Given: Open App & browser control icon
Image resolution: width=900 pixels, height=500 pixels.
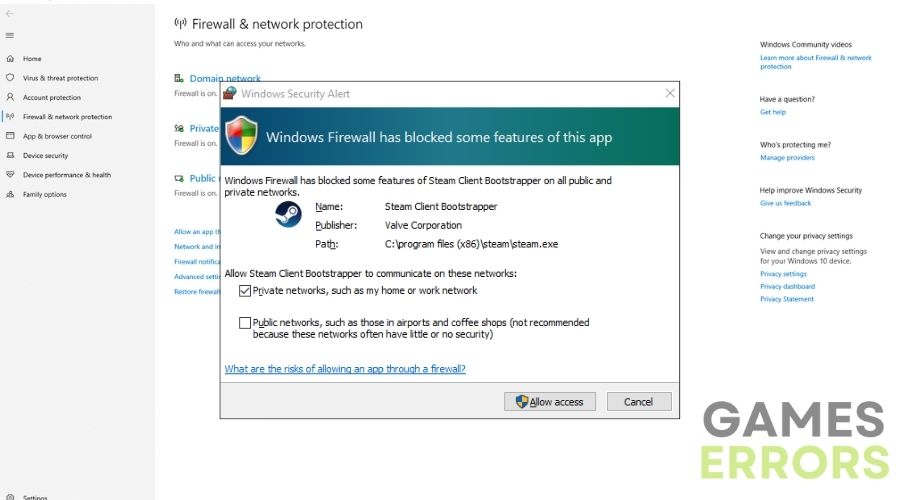Looking at the screenshot, I should point(10,136).
